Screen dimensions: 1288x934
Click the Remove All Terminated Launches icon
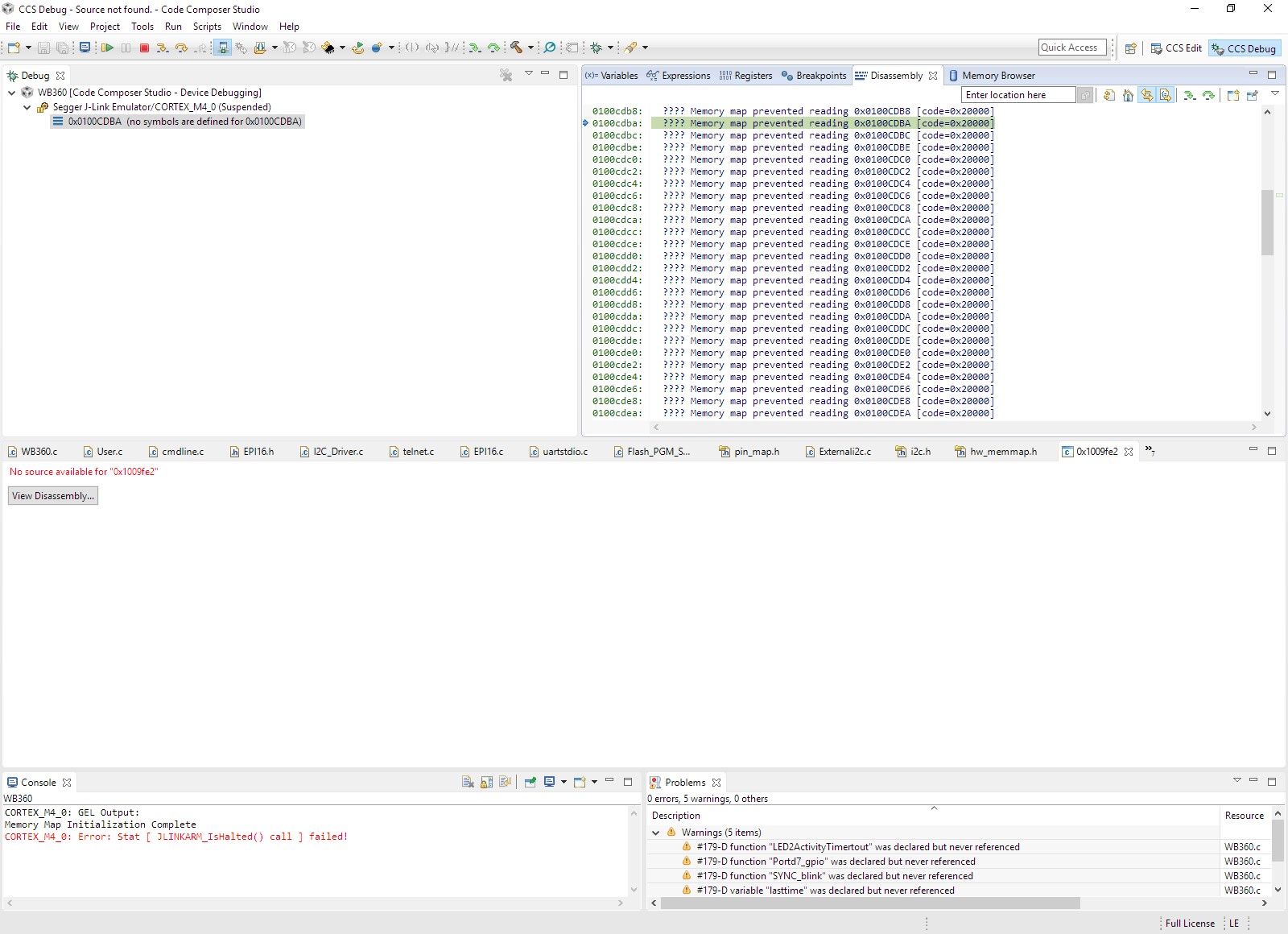click(506, 76)
